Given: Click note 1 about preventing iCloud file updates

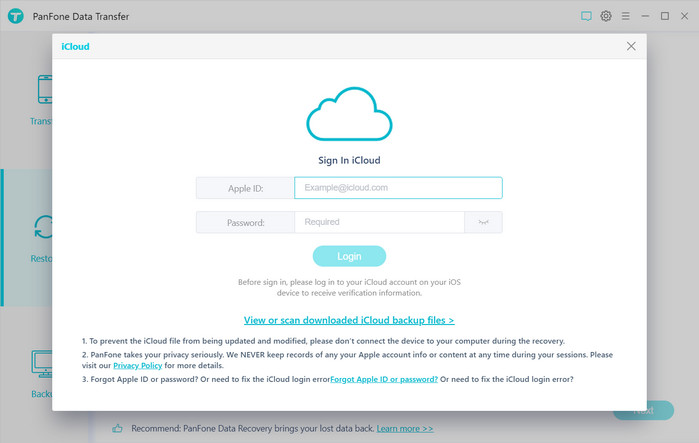Looking at the screenshot, I should [323, 341].
